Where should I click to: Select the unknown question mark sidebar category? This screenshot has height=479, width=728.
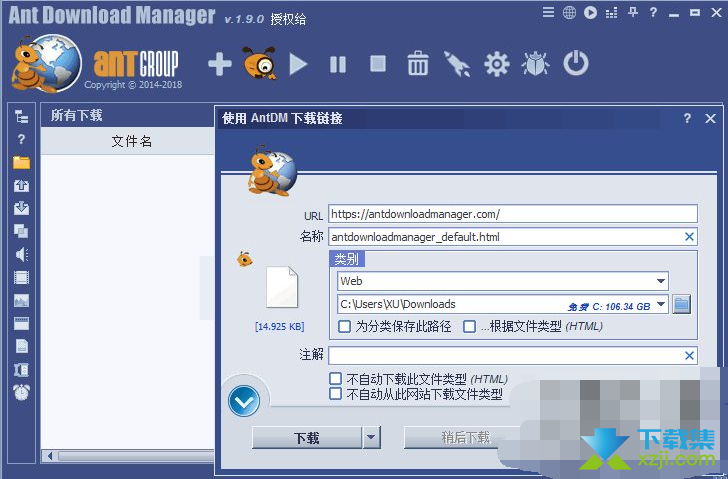point(21,139)
